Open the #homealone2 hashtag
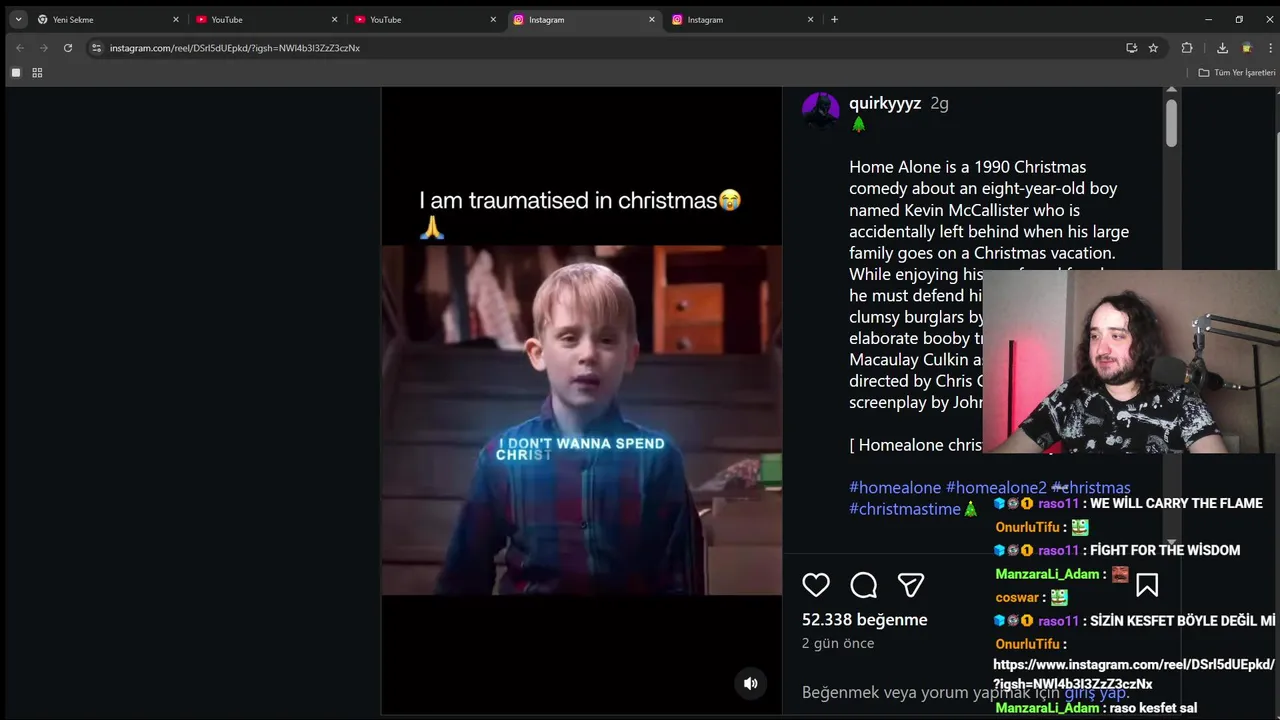The width and height of the screenshot is (1280, 720). click(x=996, y=487)
